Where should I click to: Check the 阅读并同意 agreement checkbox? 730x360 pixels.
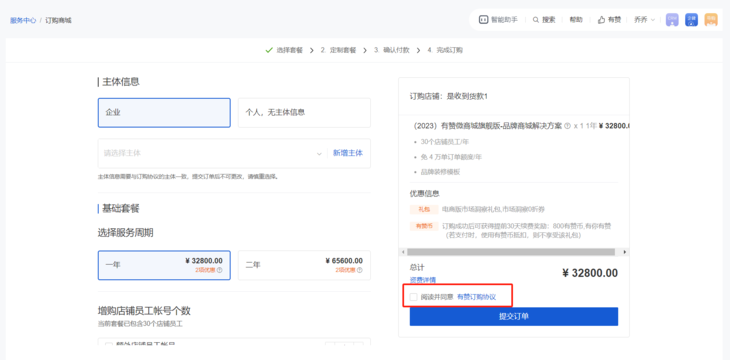pyautogui.click(x=413, y=297)
